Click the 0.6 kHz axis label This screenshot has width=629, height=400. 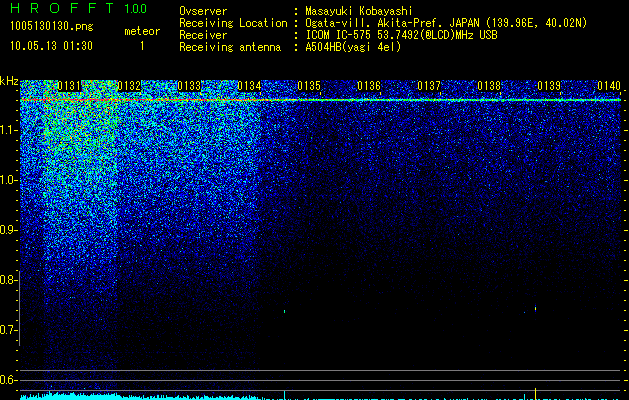(x=7, y=380)
